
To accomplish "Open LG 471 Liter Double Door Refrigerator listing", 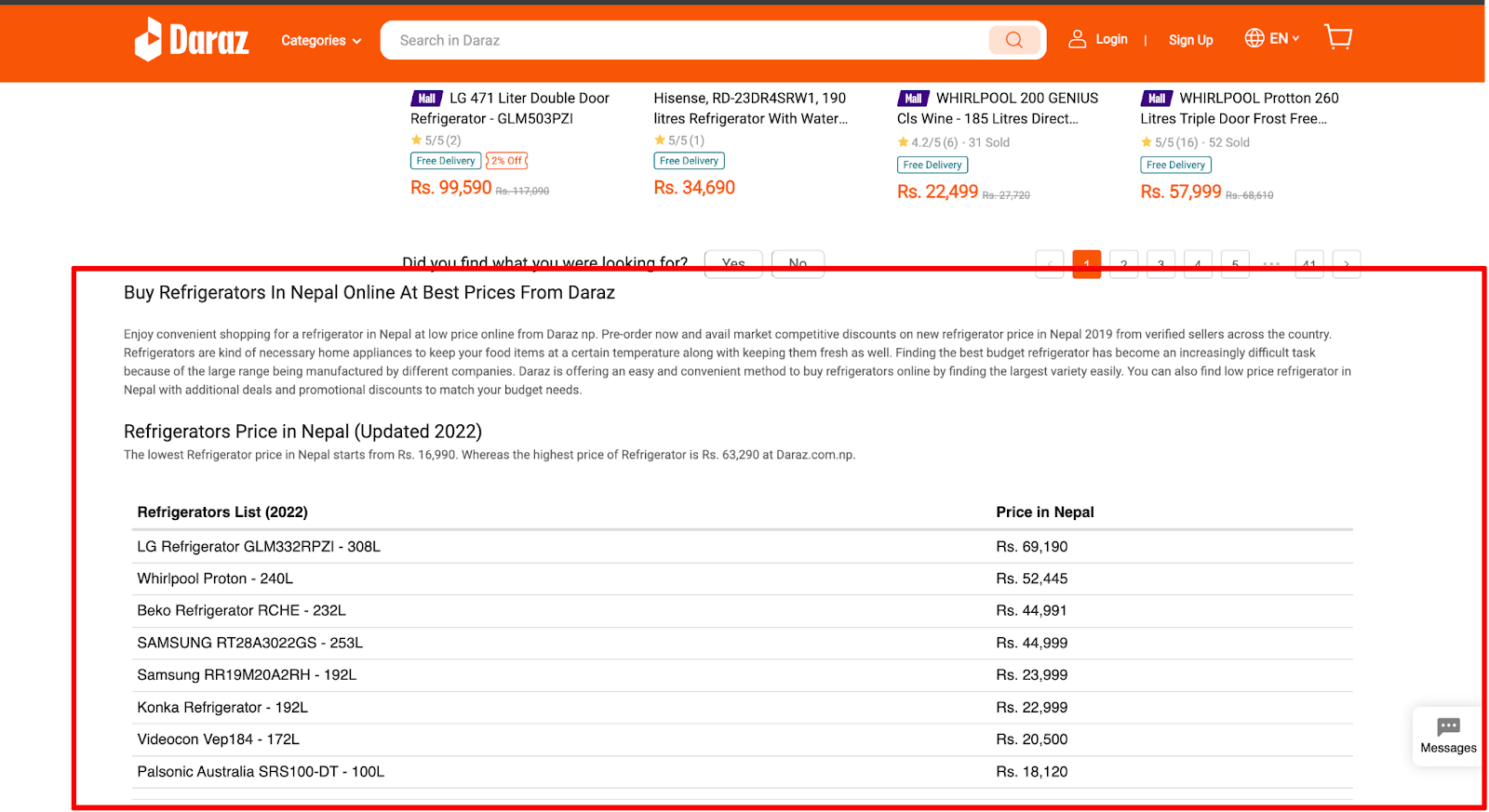I will (510, 108).
